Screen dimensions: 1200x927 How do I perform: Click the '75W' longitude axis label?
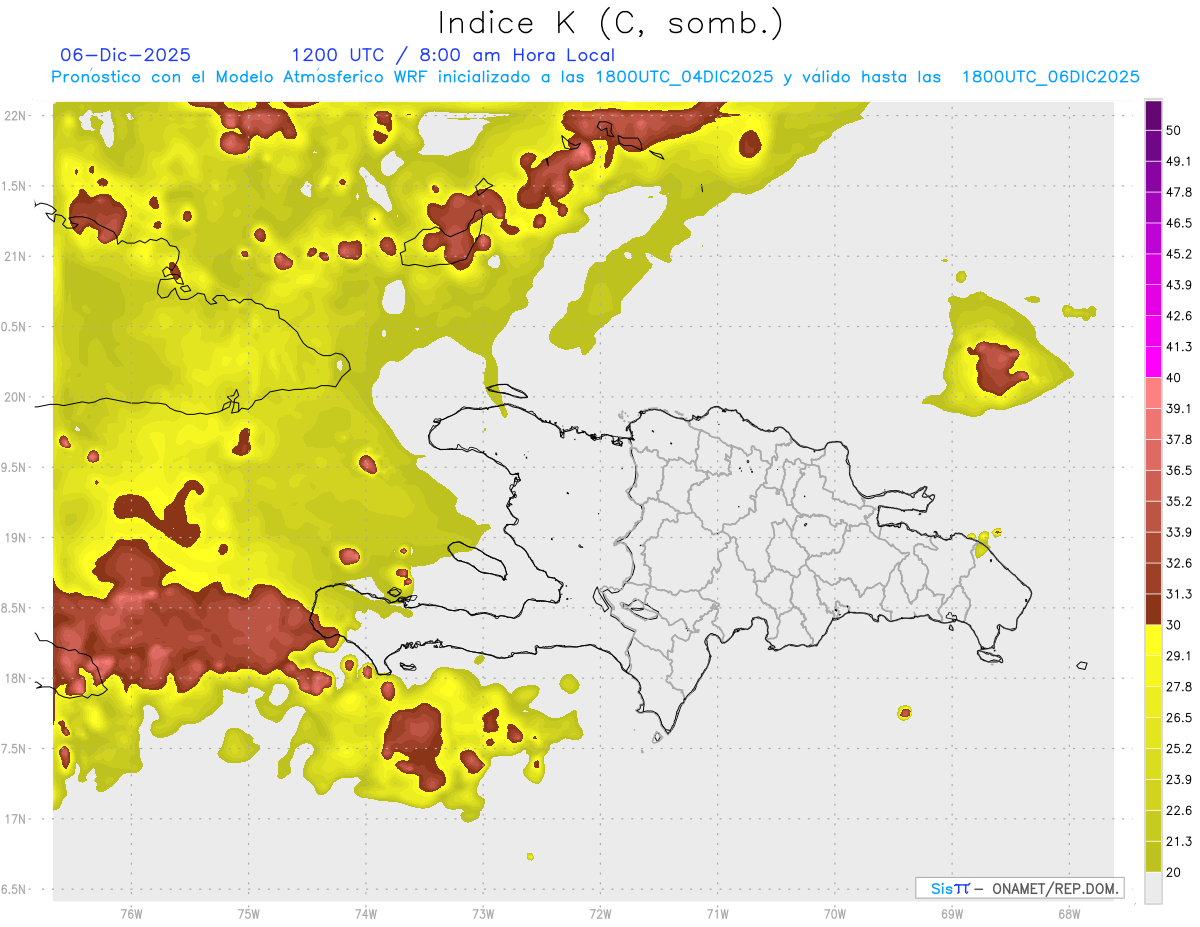pyautogui.click(x=248, y=914)
